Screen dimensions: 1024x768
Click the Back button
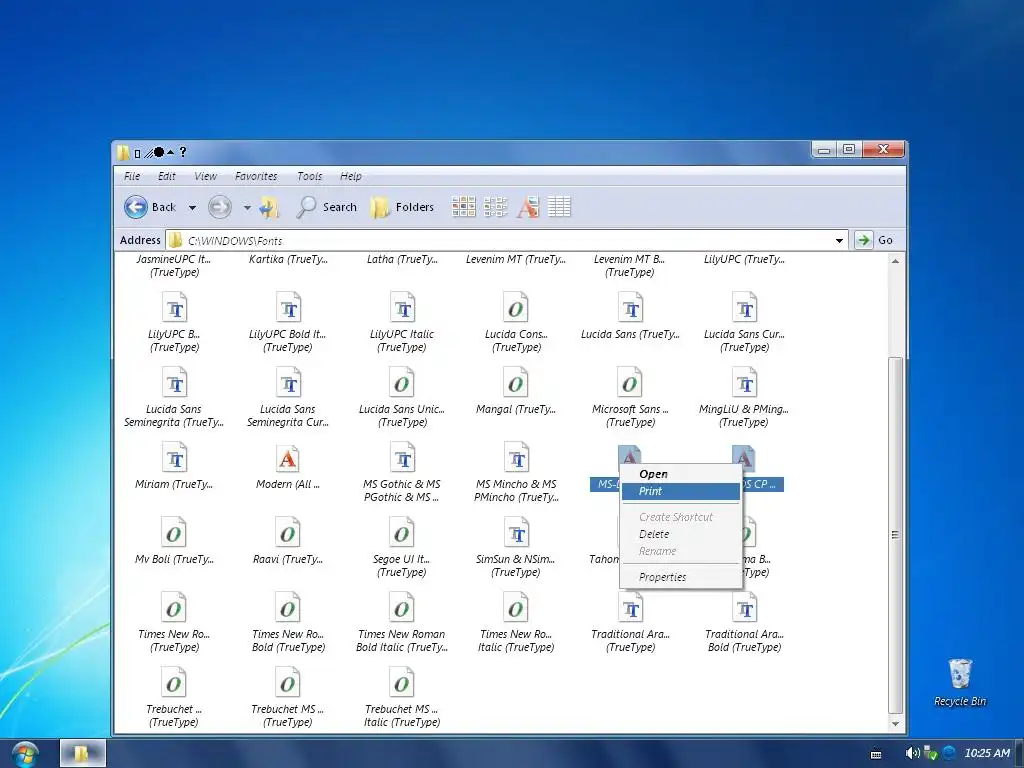(x=150, y=207)
